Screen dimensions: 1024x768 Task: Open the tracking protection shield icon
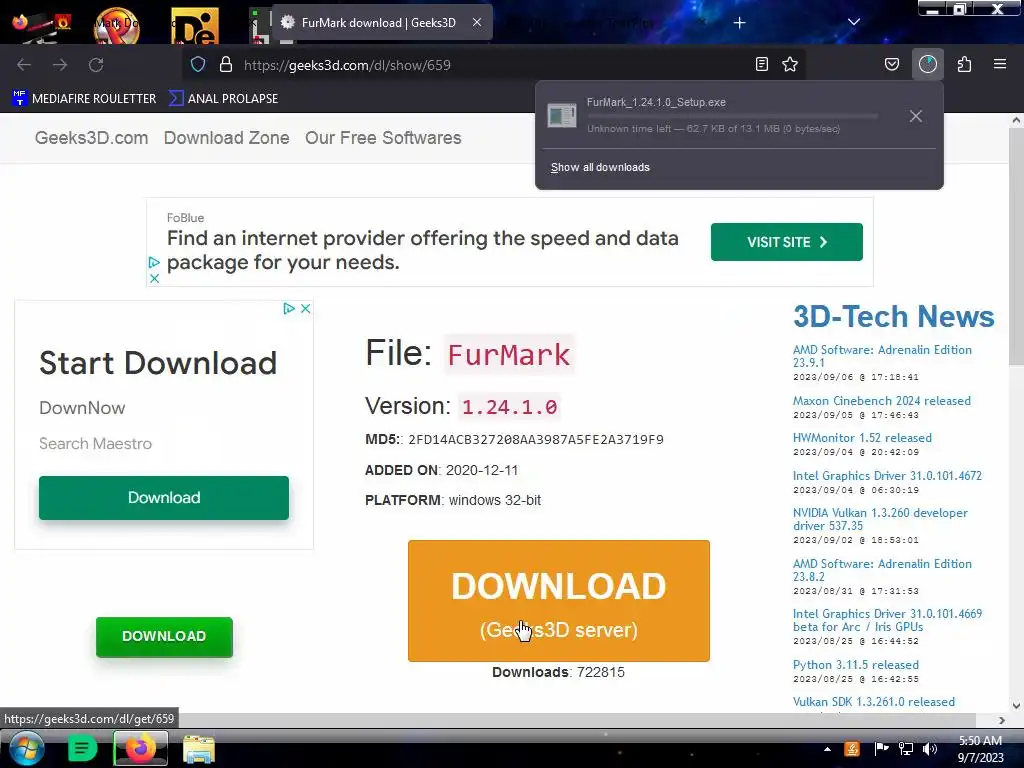point(198,64)
